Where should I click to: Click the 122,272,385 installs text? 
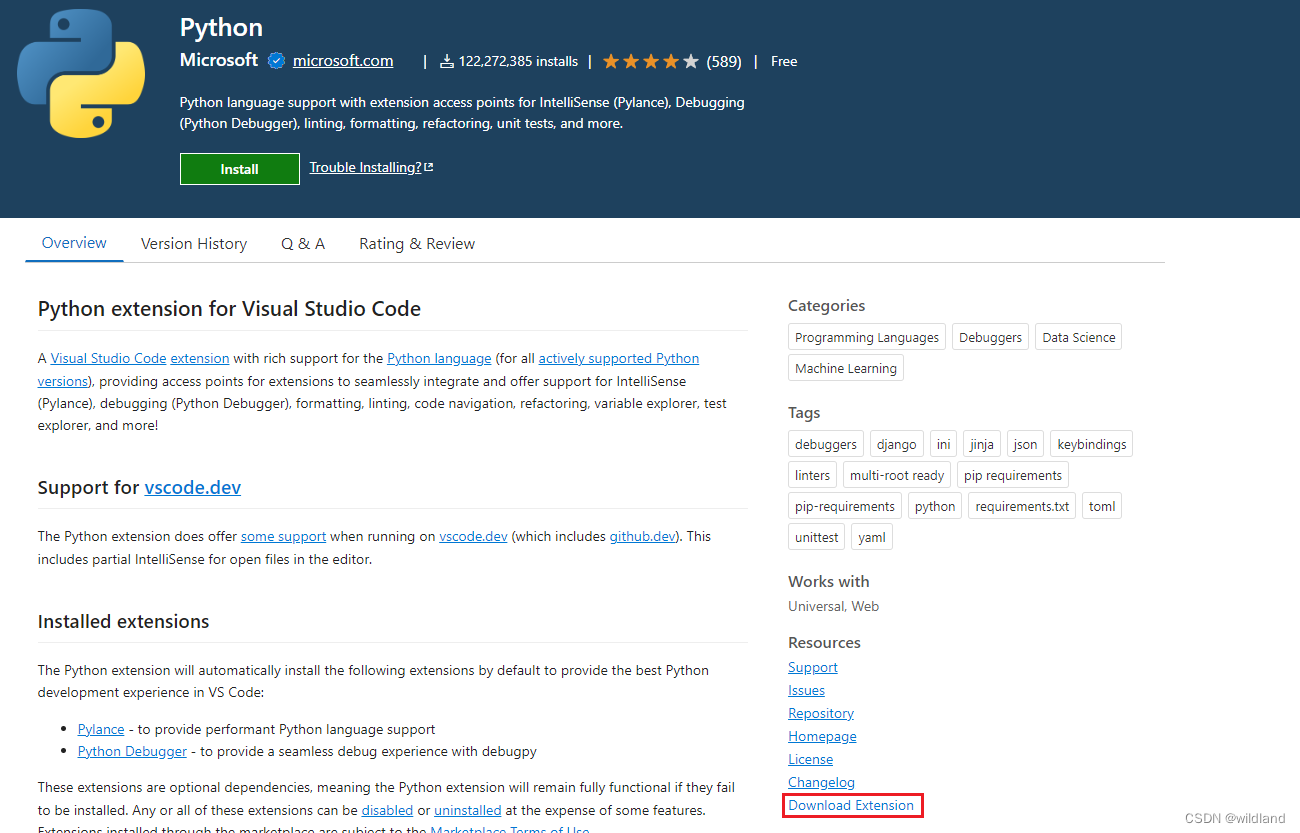pos(518,61)
